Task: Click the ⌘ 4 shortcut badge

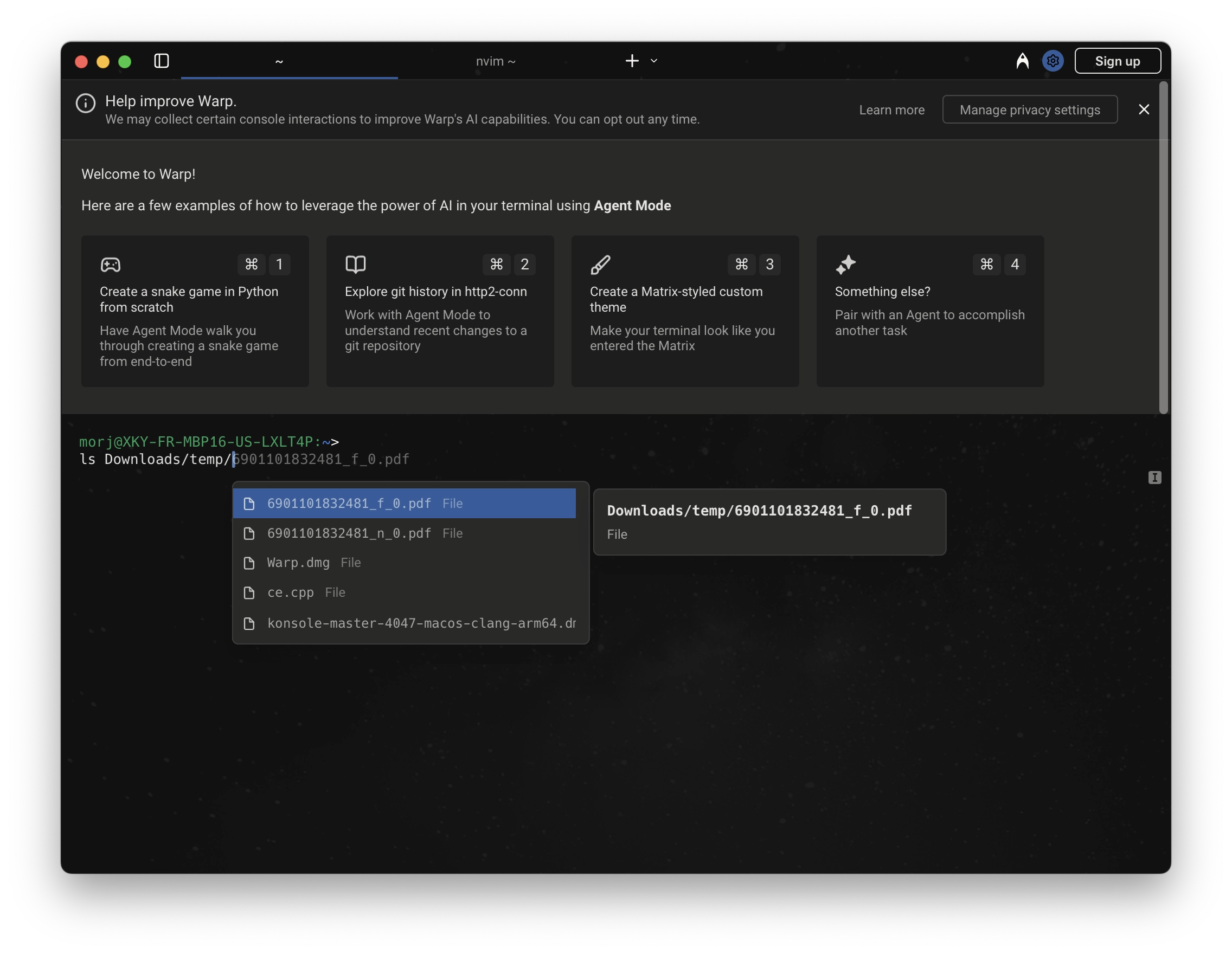Action: 999,265
